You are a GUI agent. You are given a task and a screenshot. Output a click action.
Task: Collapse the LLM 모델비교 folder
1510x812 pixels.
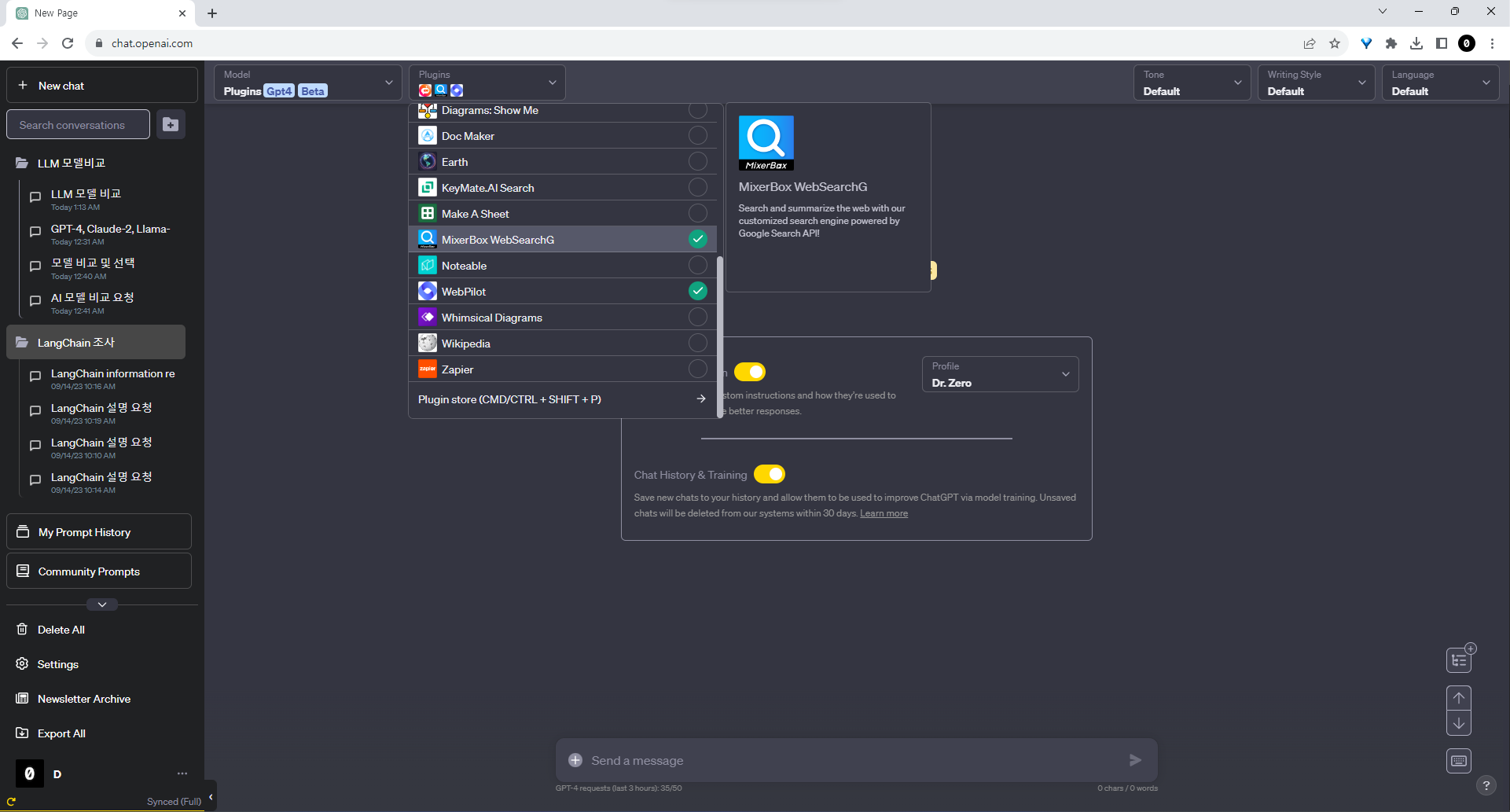point(96,163)
